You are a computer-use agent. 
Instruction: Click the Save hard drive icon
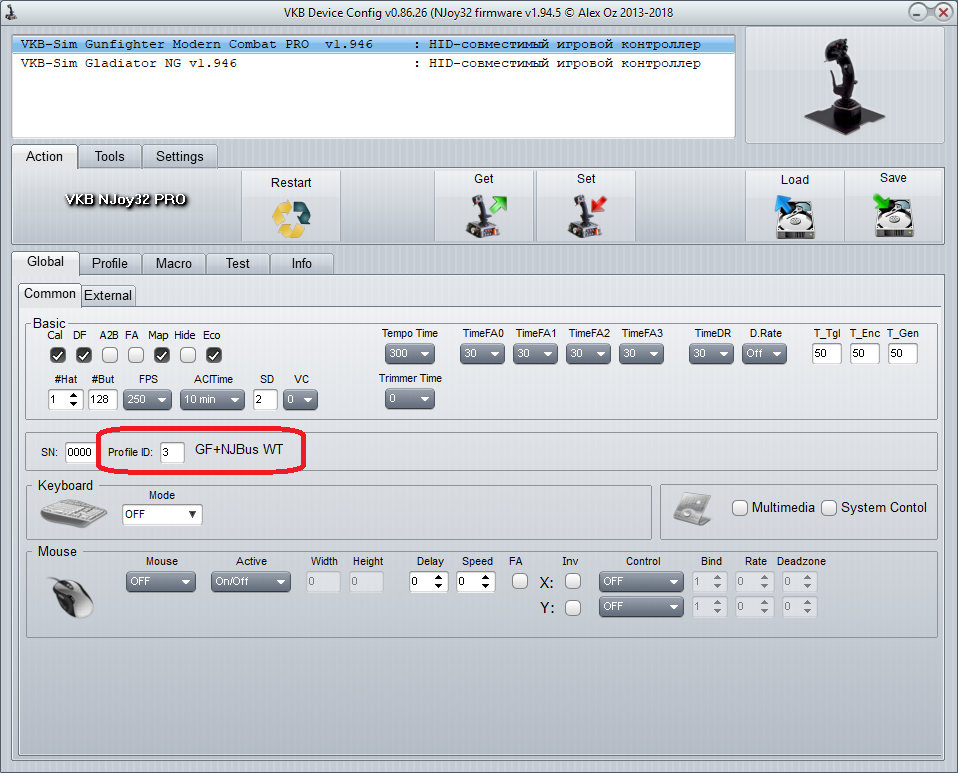coord(893,215)
